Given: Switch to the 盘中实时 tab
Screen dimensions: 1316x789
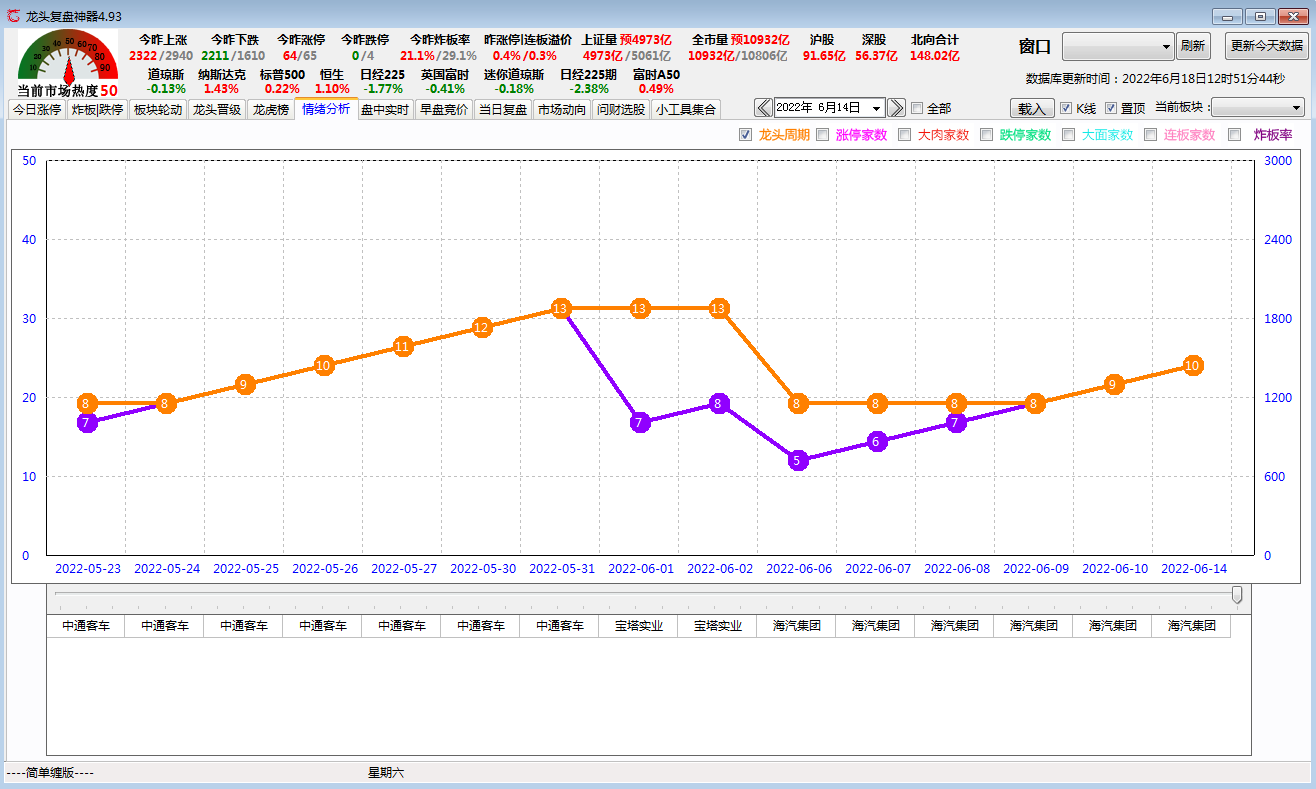Looking at the screenshot, I should point(385,110).
